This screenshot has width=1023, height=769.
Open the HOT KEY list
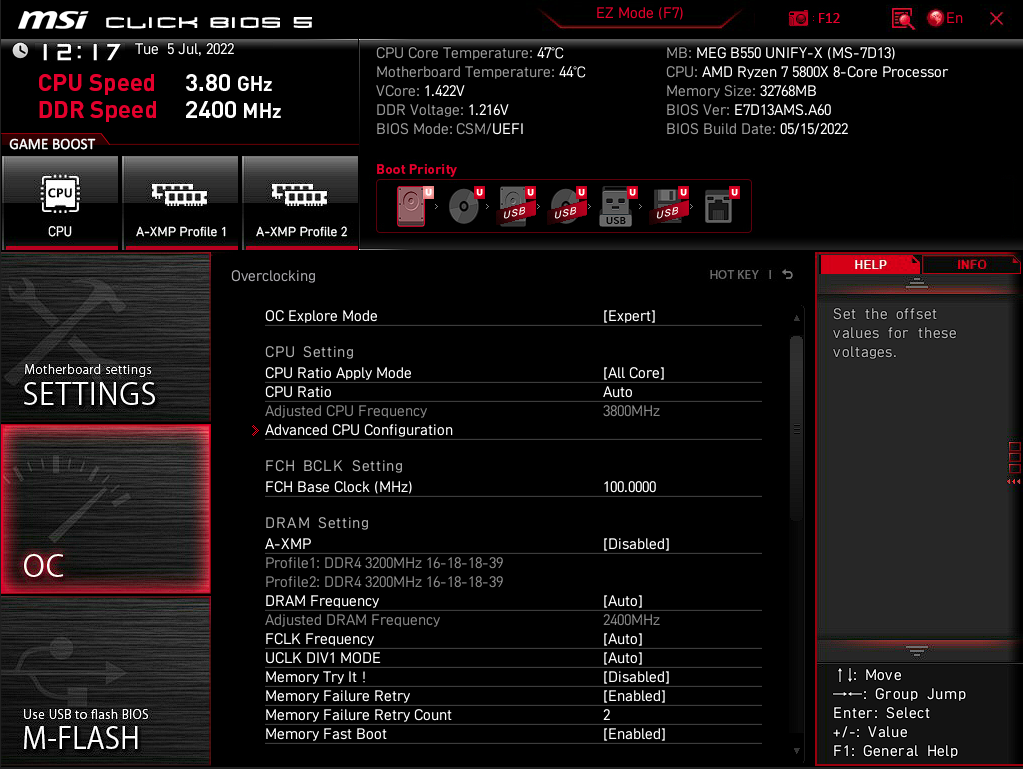pos(733,275)
